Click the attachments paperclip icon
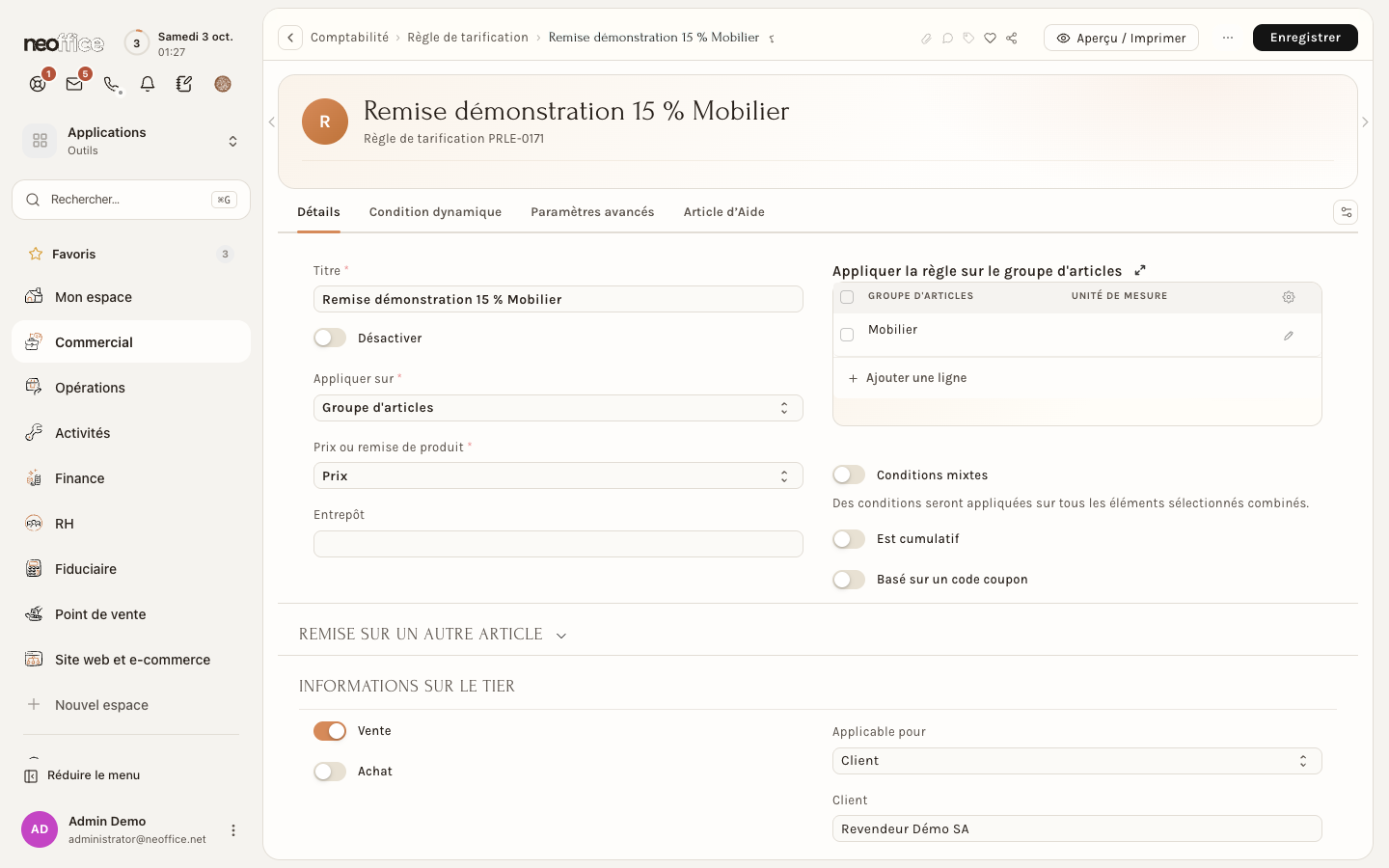Screen dimensions: 1389x868 [x=926, y=39]
